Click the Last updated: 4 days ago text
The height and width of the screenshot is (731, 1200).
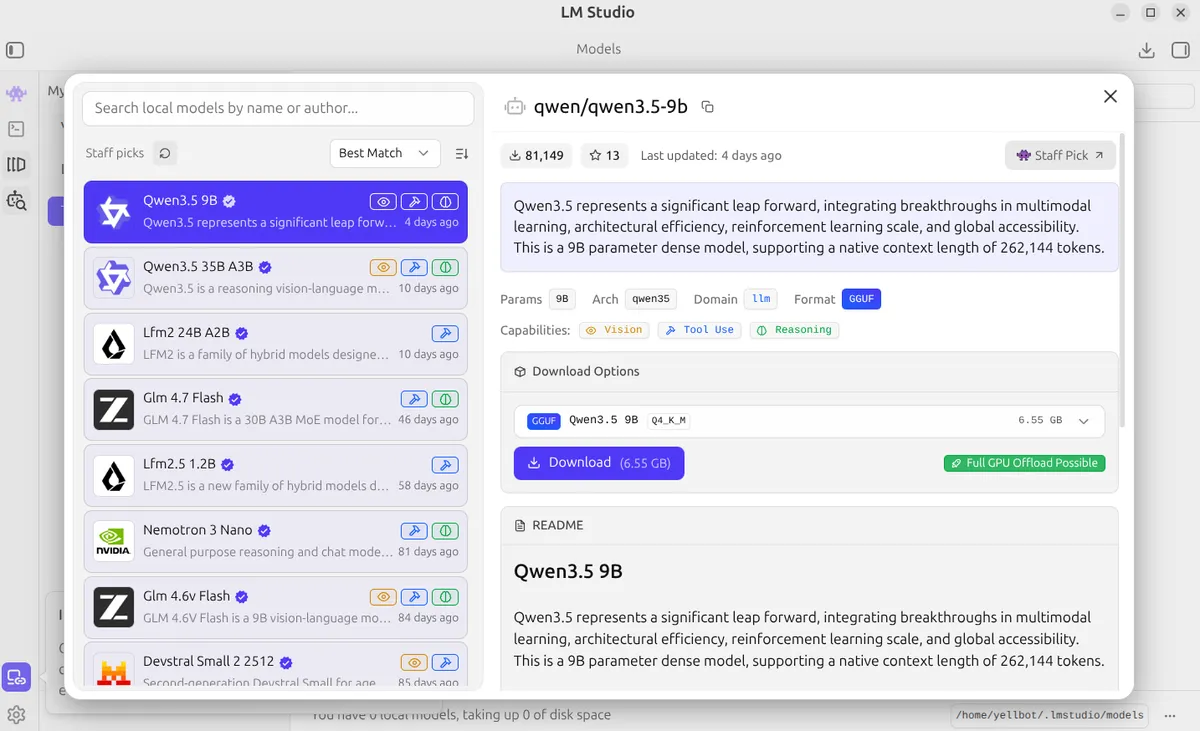click(x=711, y=155)
